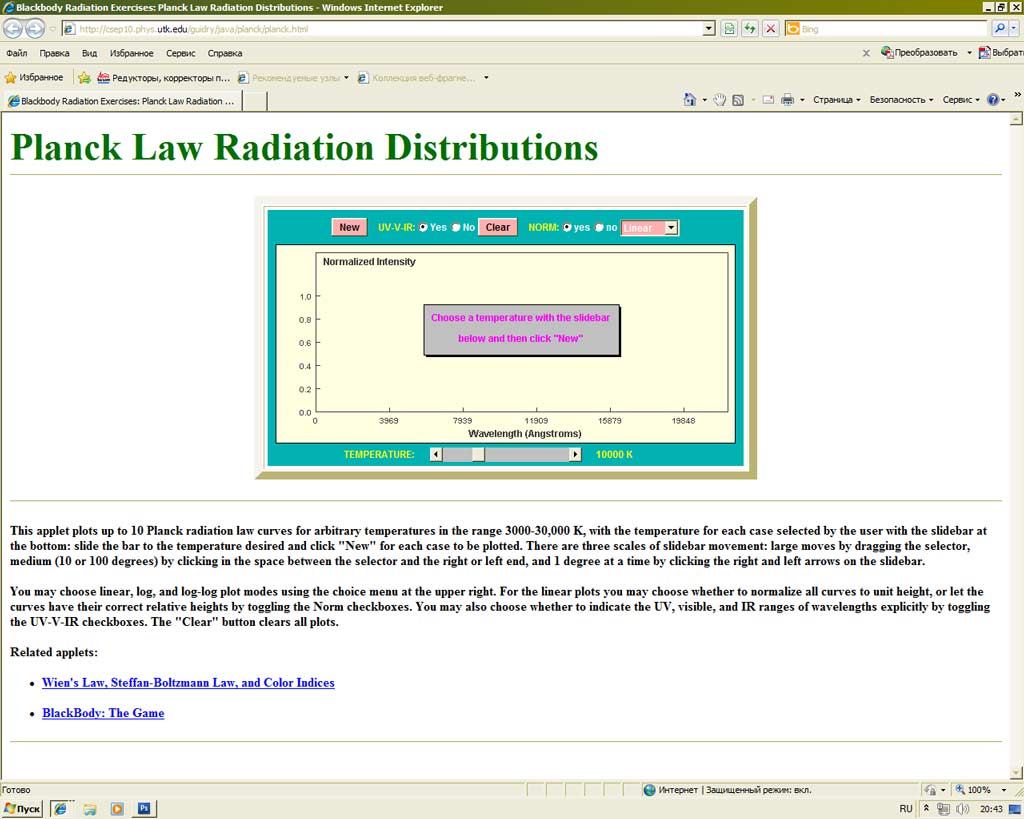This screenshot has height=819, width=1024.
Task: Click the temperature slider left arrow
Action: pos(436,455)
